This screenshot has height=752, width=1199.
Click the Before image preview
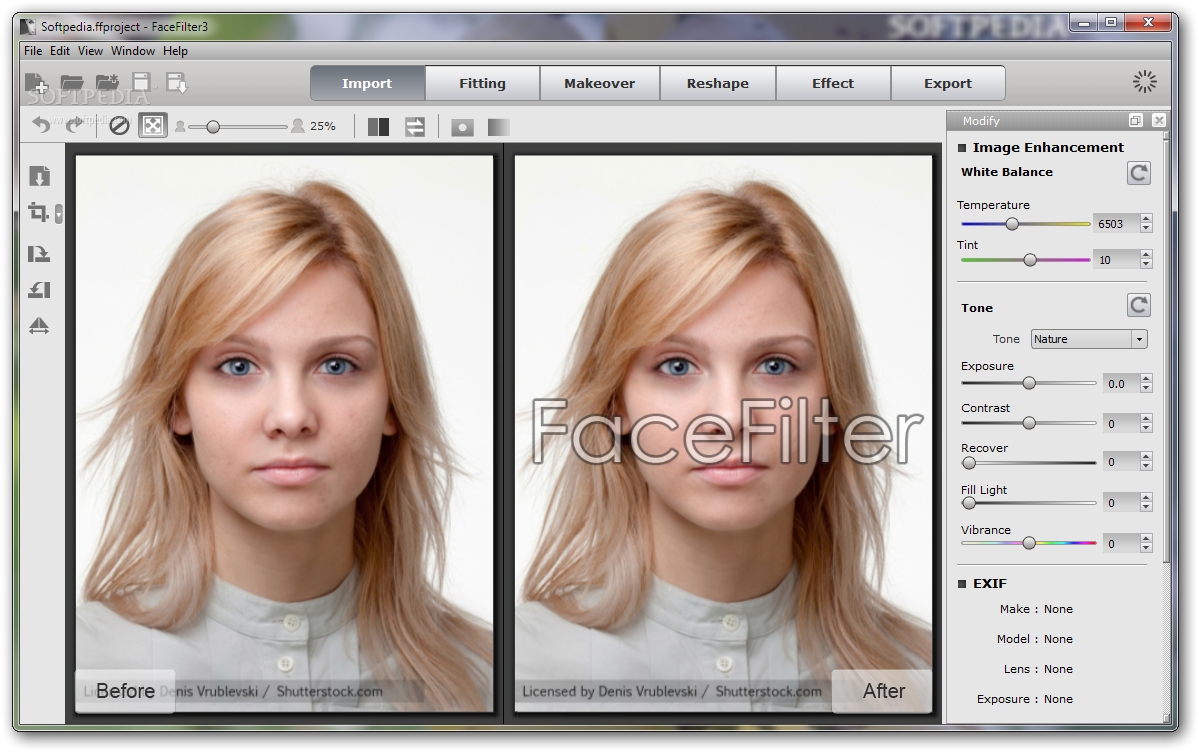click(x=284, y=434)
